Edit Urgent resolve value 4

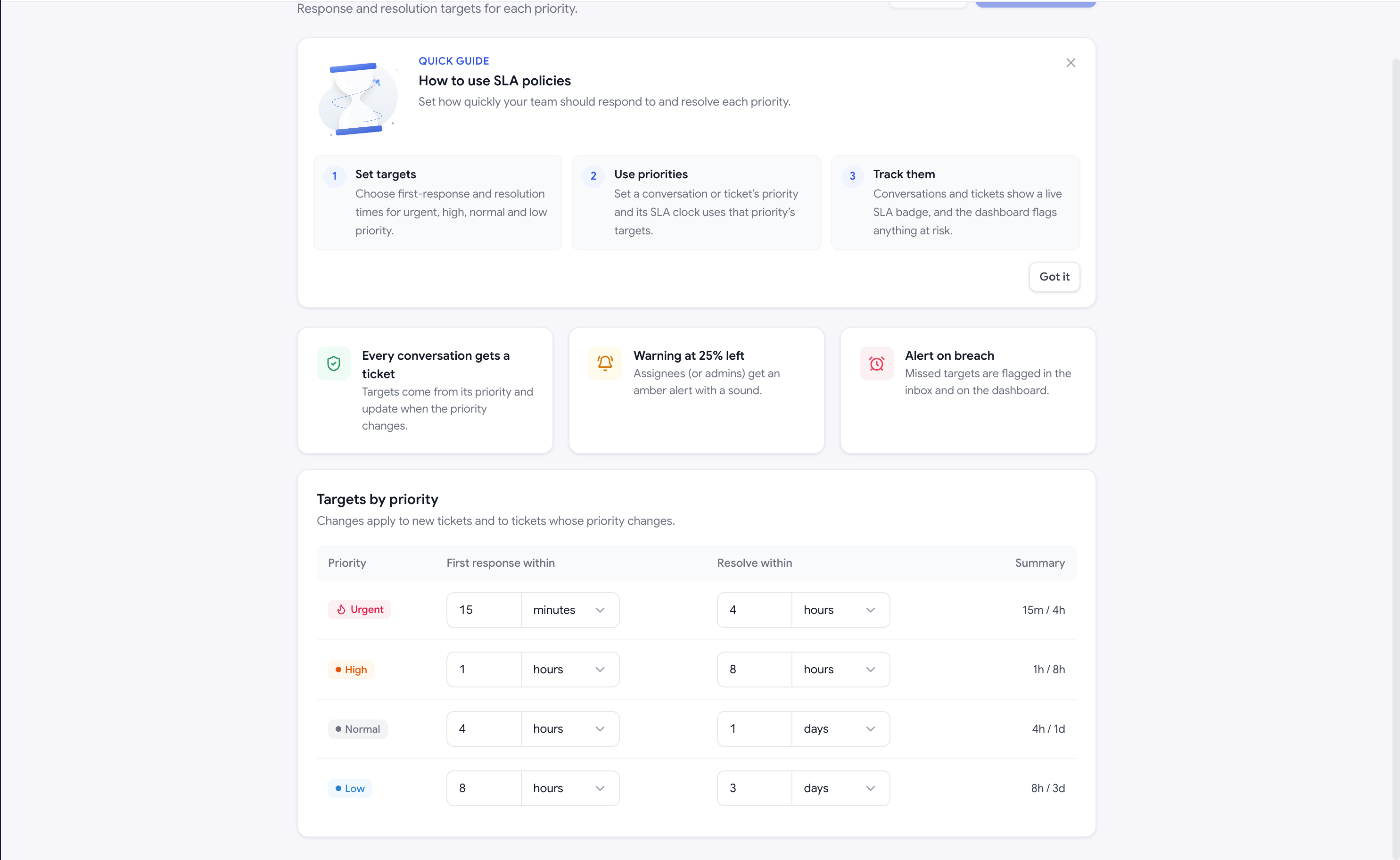(755, 610)
